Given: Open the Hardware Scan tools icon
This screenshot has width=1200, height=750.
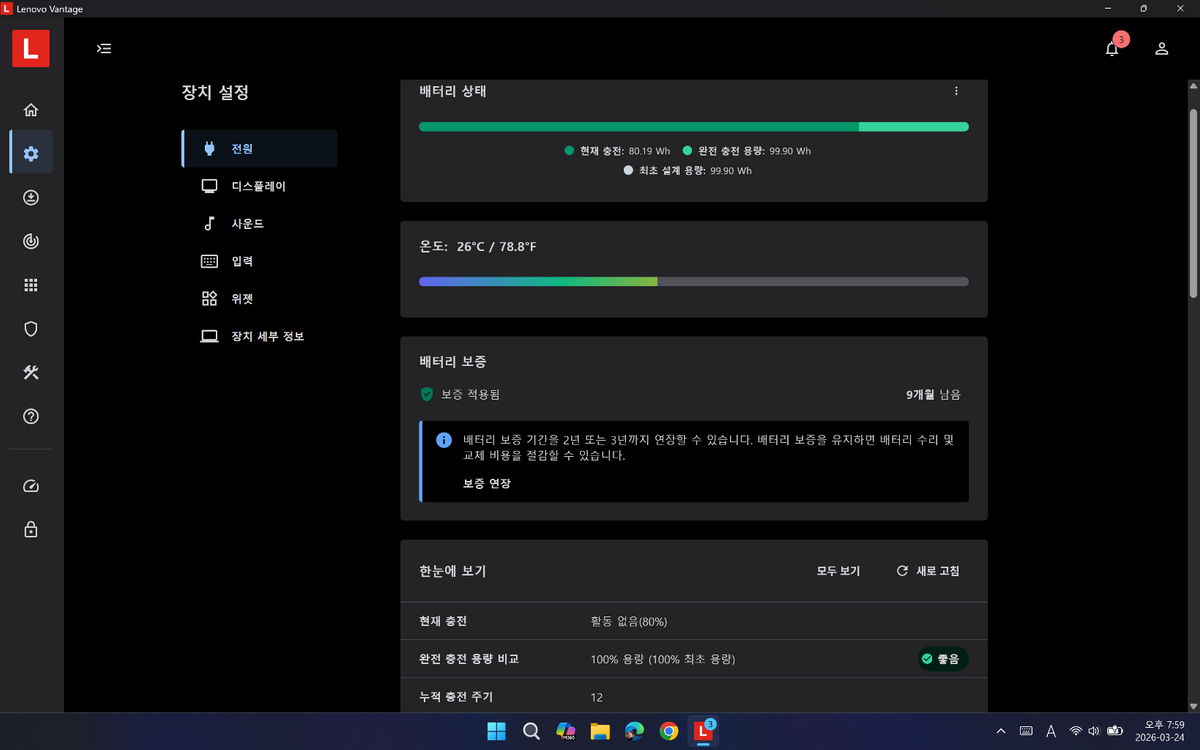Looking at the screenshot, I should (x=30, y=372).
